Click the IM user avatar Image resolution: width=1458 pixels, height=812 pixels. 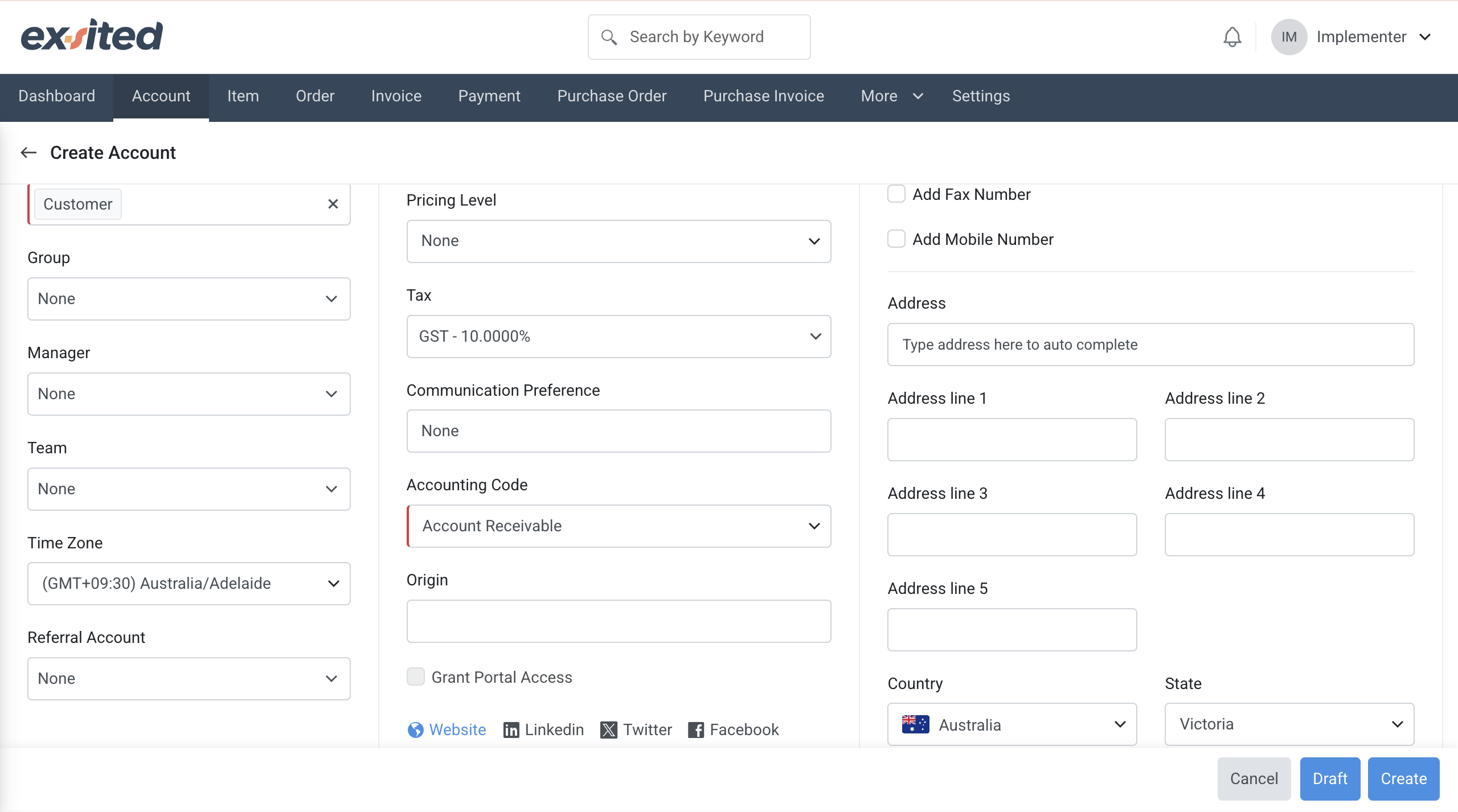tap(1289, 37)
